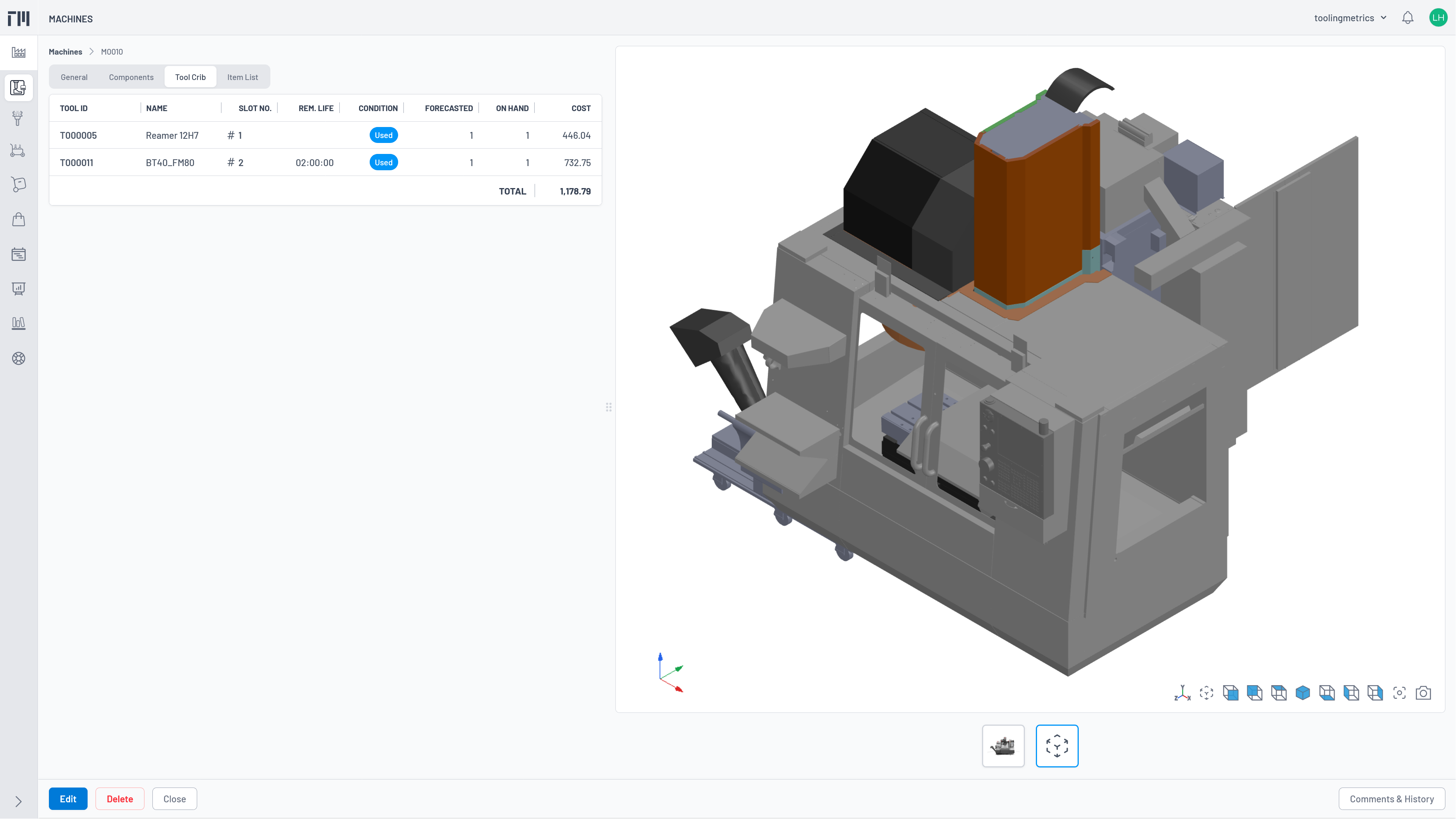Toggle the XYZ axis indicator icon

(x=1182, y=693)
